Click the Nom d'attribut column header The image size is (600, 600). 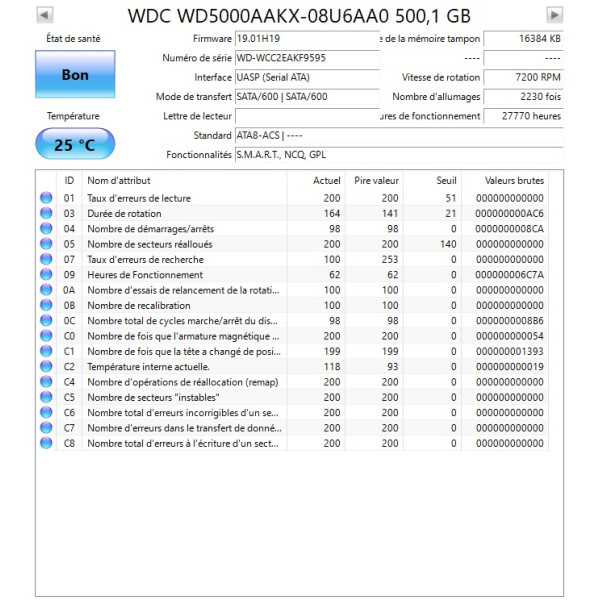tap(184, 181)
